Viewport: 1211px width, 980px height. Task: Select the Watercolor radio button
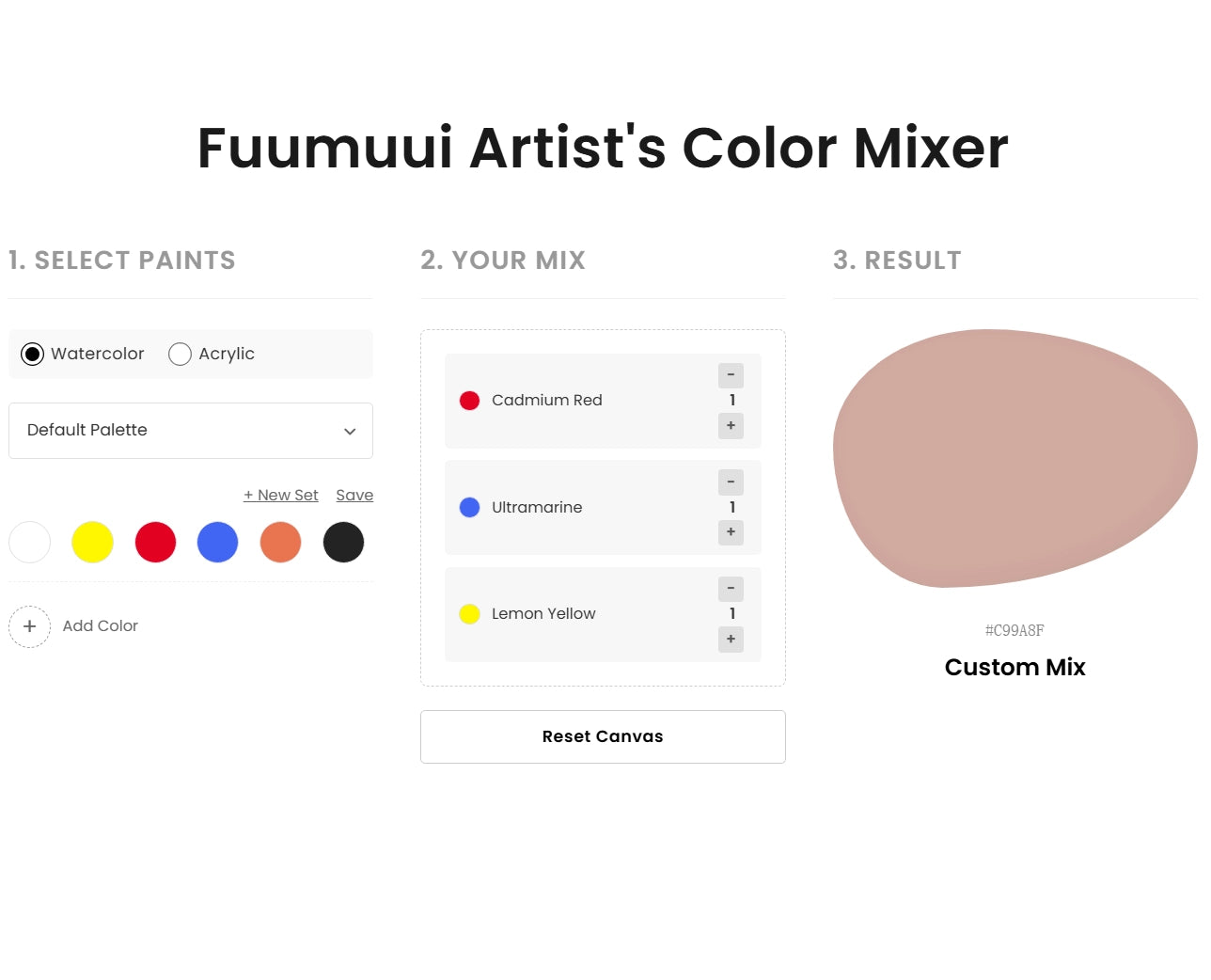tap(33, 354)
